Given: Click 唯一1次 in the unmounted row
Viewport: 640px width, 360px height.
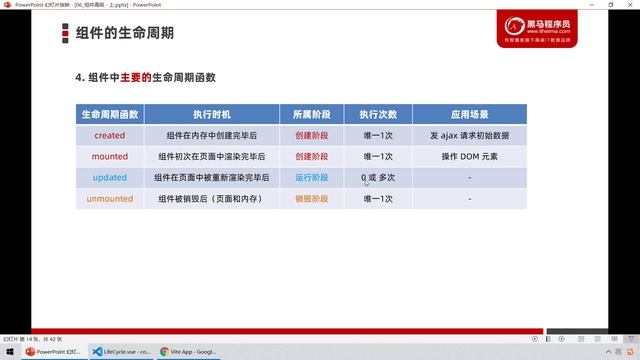Looking at the screenshot, I should click(x=378, y=199).
